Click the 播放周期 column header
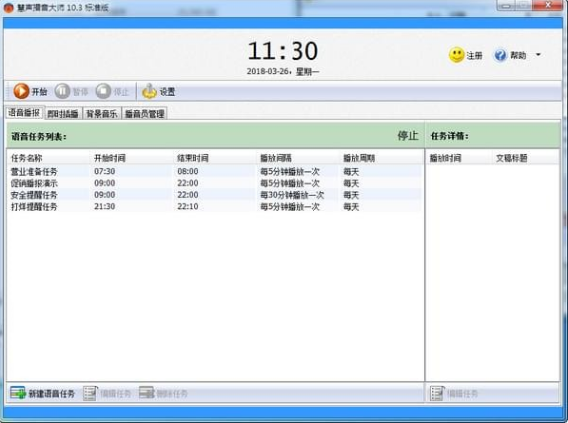568x423 pixels. tap(359, 158)
